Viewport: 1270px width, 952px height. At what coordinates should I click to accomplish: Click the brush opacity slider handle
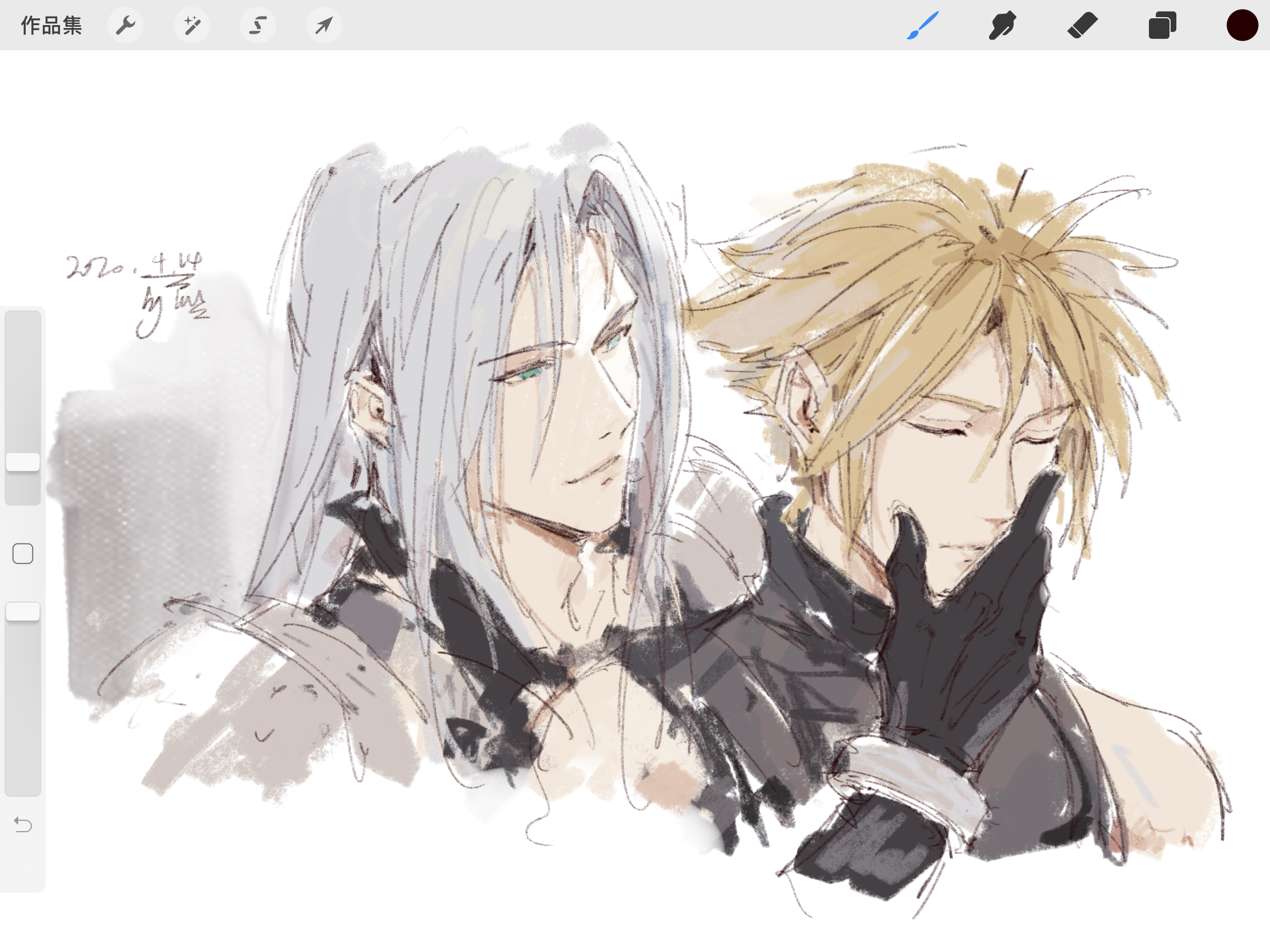point(23,612)
